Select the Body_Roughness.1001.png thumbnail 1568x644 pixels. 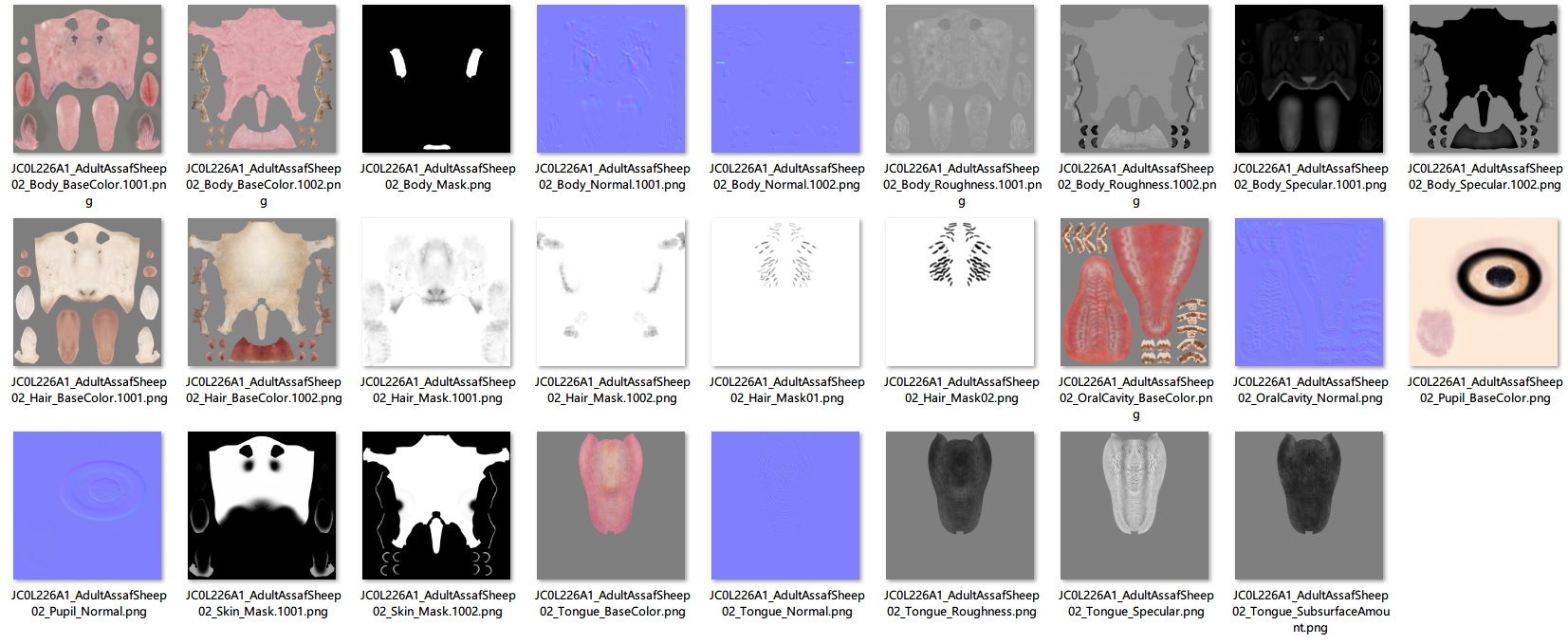960,79
